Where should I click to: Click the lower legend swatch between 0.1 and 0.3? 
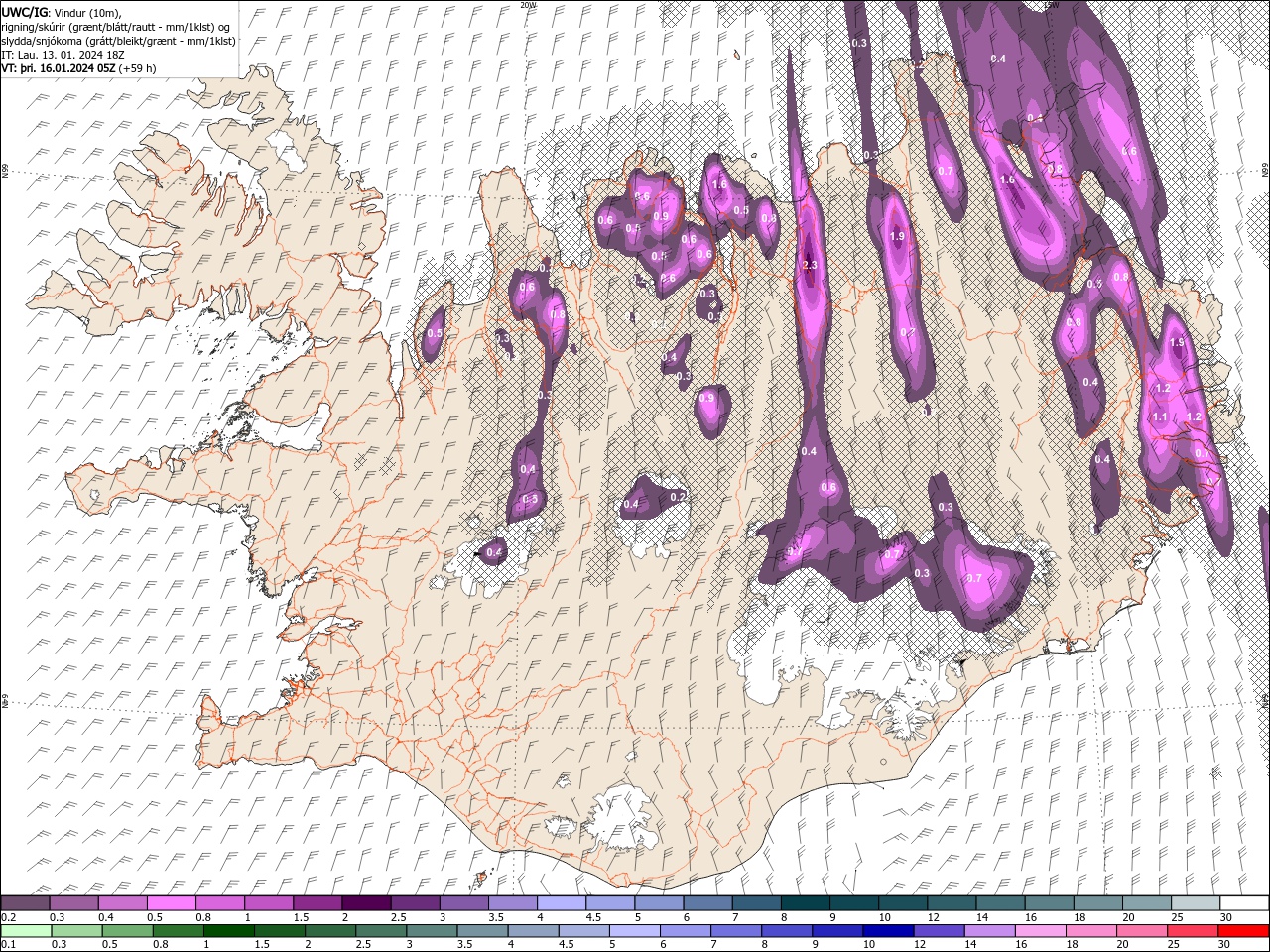tap(25, 931)
